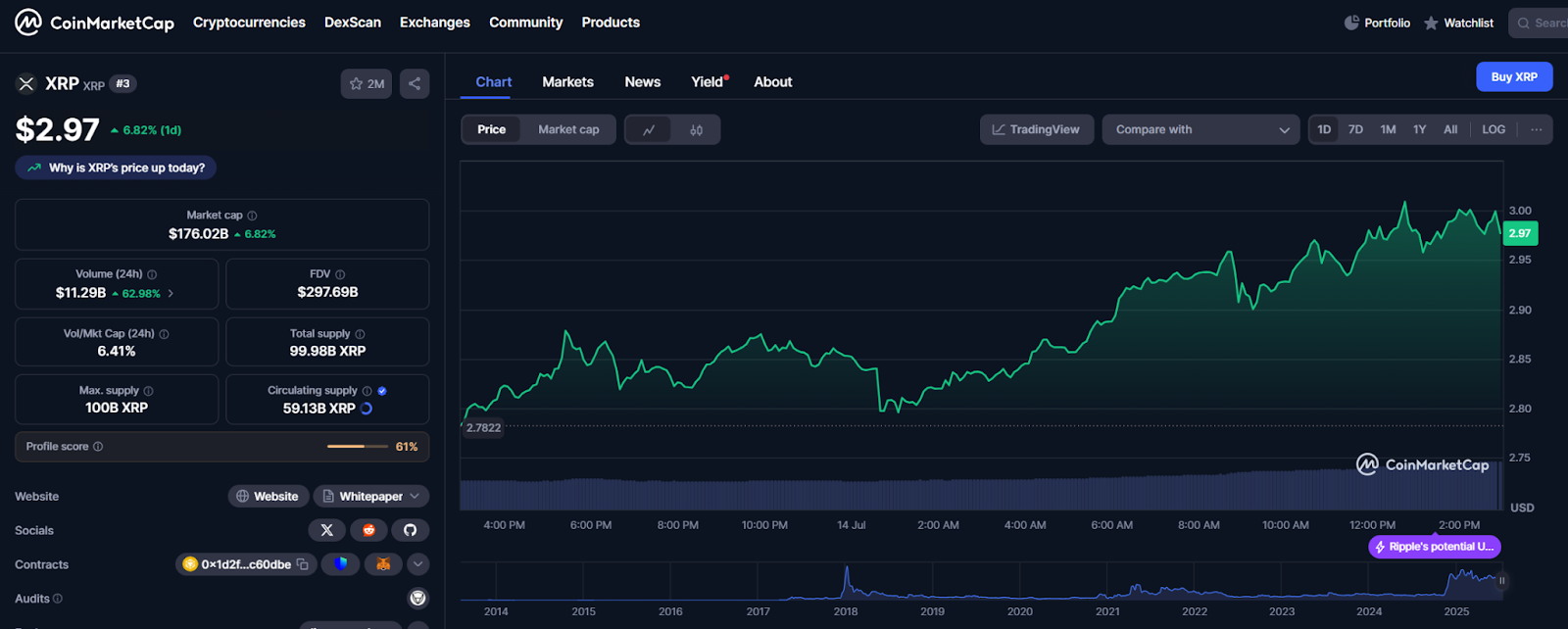Click the Search input field
Screen dimensions: 1568x629
tap(1540, 23)
